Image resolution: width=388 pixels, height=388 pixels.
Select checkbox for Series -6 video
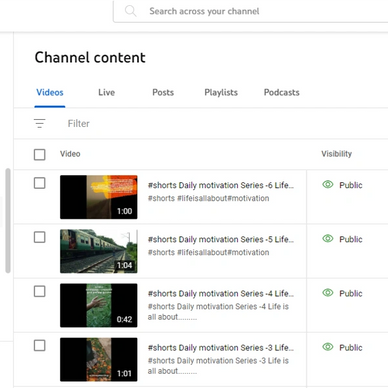40,183
